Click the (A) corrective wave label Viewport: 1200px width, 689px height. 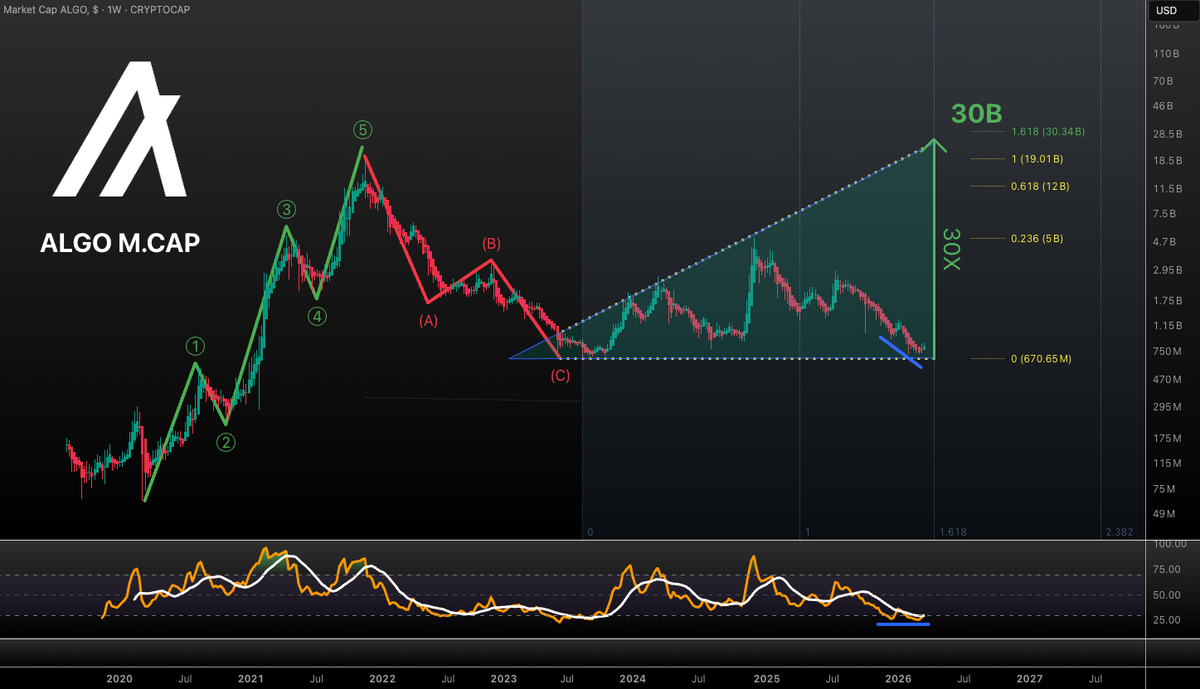(428, 320)
